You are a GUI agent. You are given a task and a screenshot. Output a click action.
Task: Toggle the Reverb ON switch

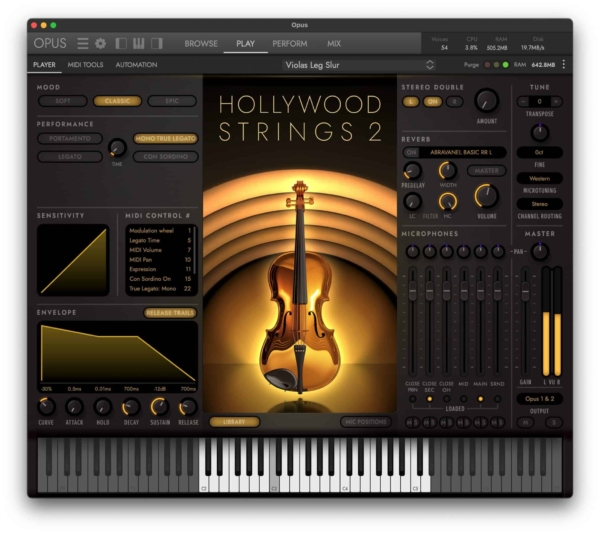pyautogui.click(x=411, y=152)
